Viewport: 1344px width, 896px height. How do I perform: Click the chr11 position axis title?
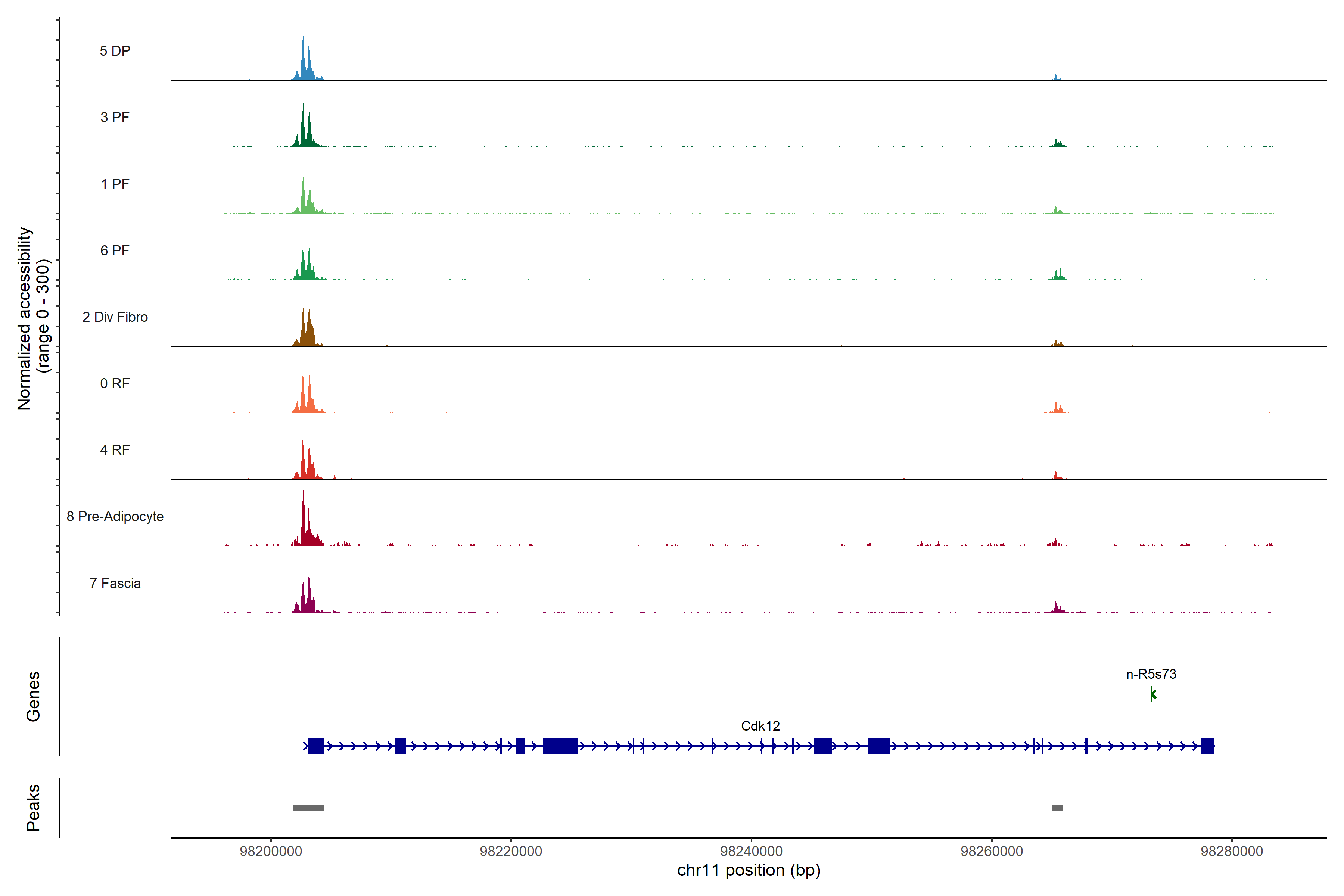tap(749, 870)
